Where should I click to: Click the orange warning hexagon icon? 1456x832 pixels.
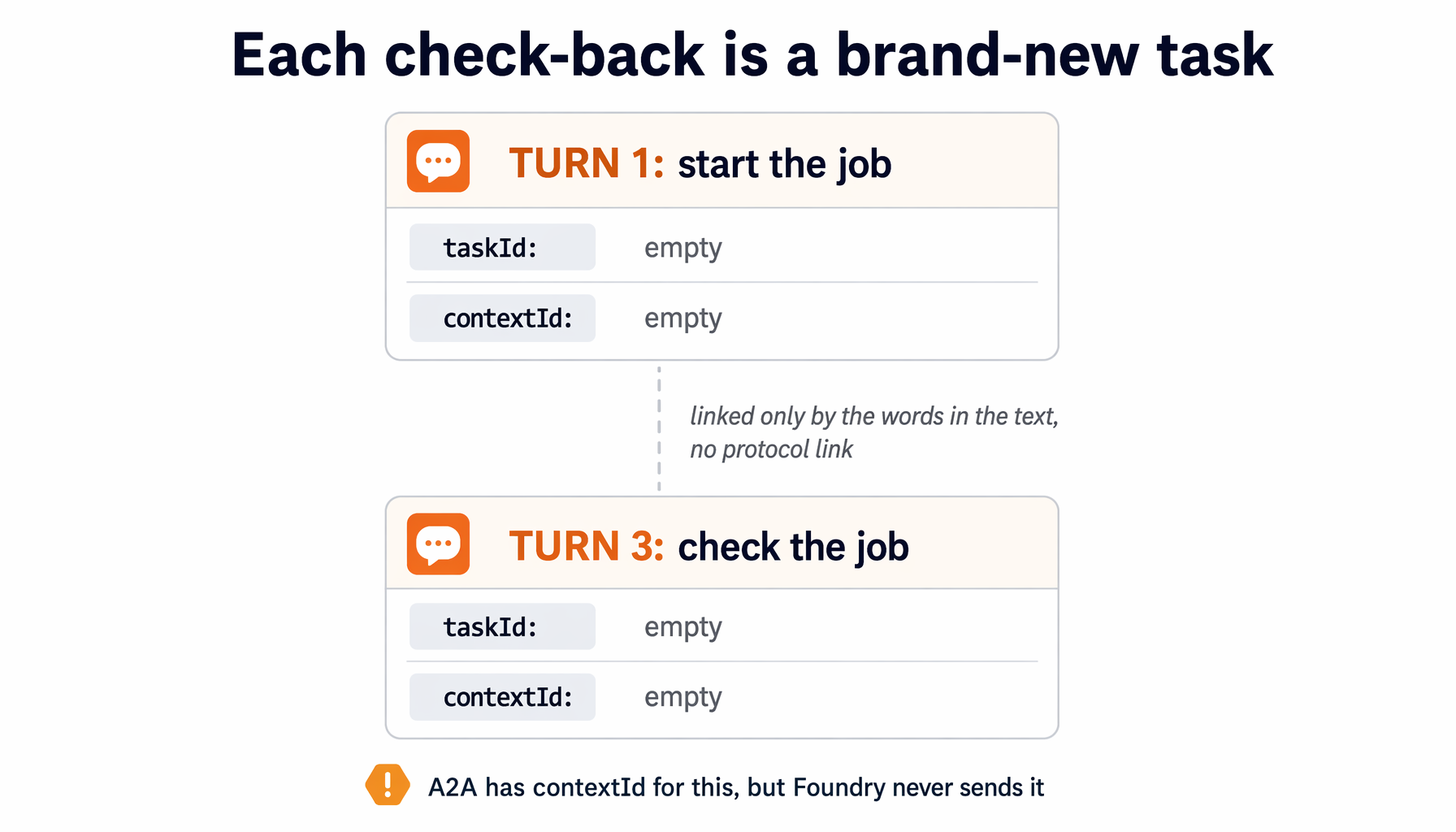point(388,785)
